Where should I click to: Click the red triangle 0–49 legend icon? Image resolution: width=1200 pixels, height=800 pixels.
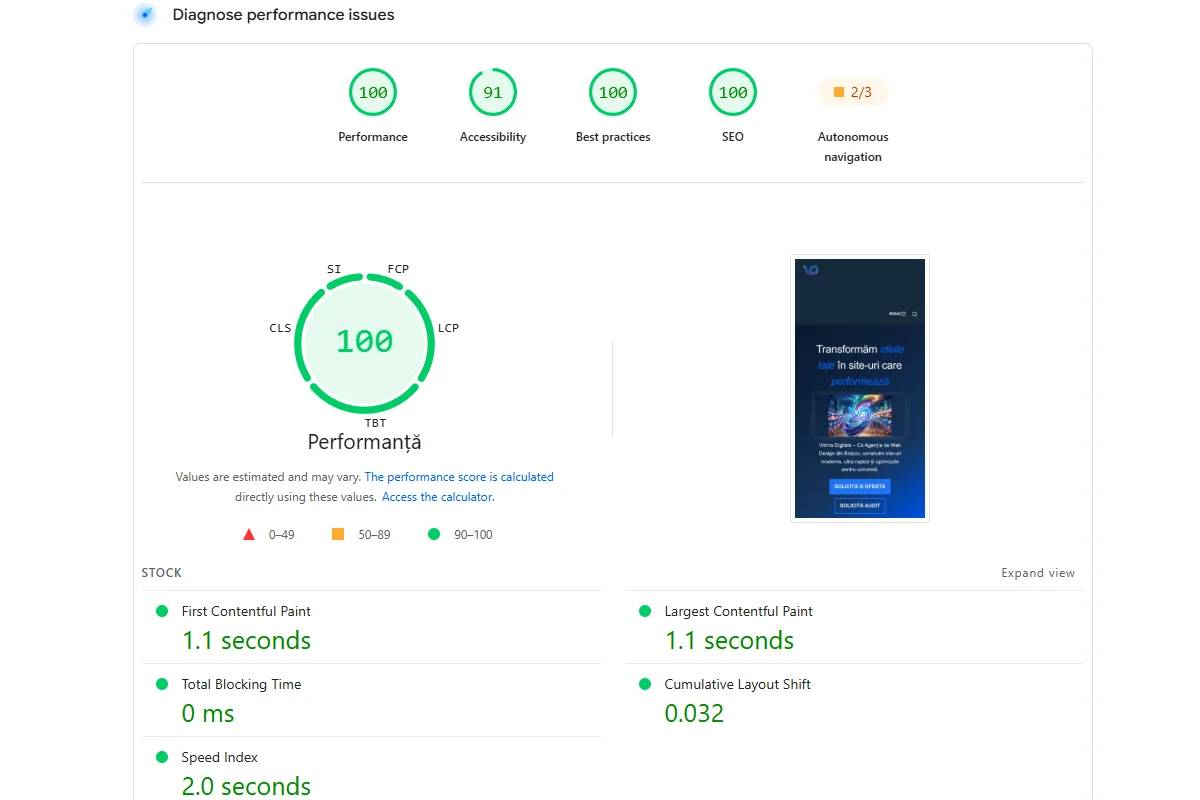(249, 535)
